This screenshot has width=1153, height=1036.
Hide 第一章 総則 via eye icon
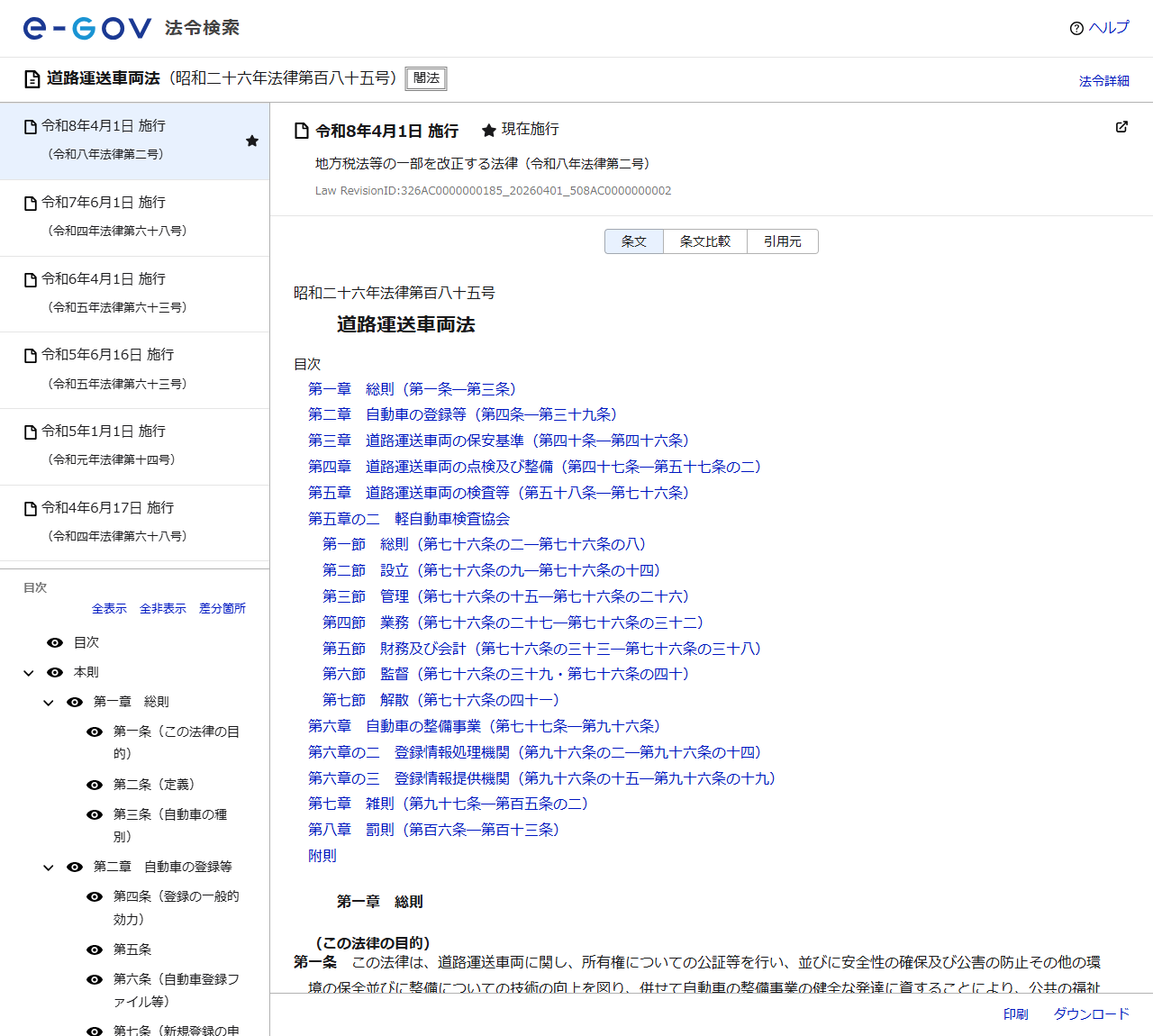click(75, 702)
